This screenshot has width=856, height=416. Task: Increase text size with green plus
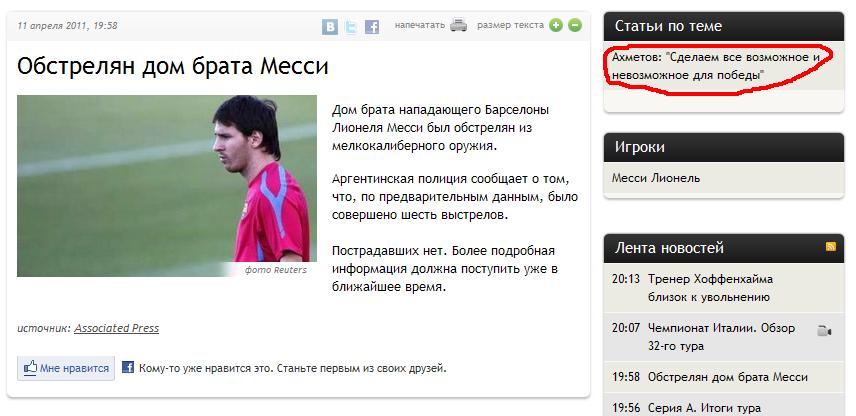click(x=556, y=25)
